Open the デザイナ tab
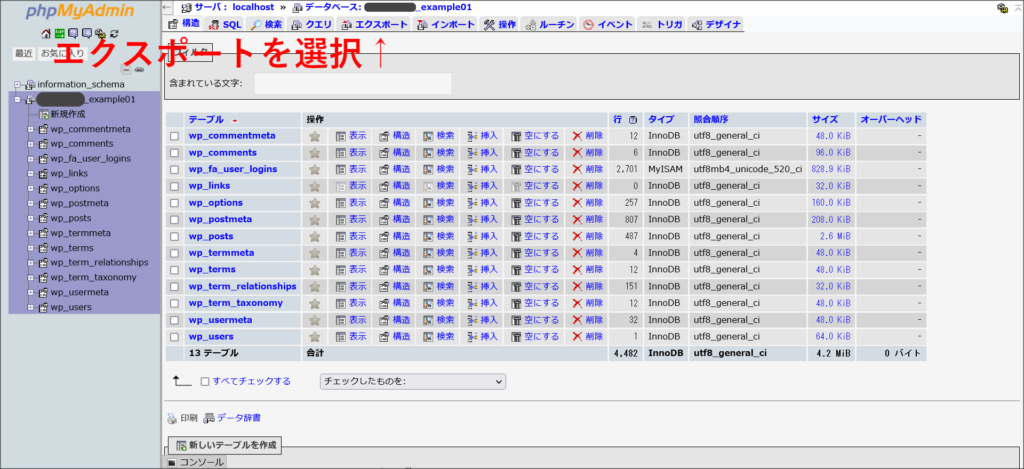Viewport: 1024px width, 469px height. coord(716,24)
